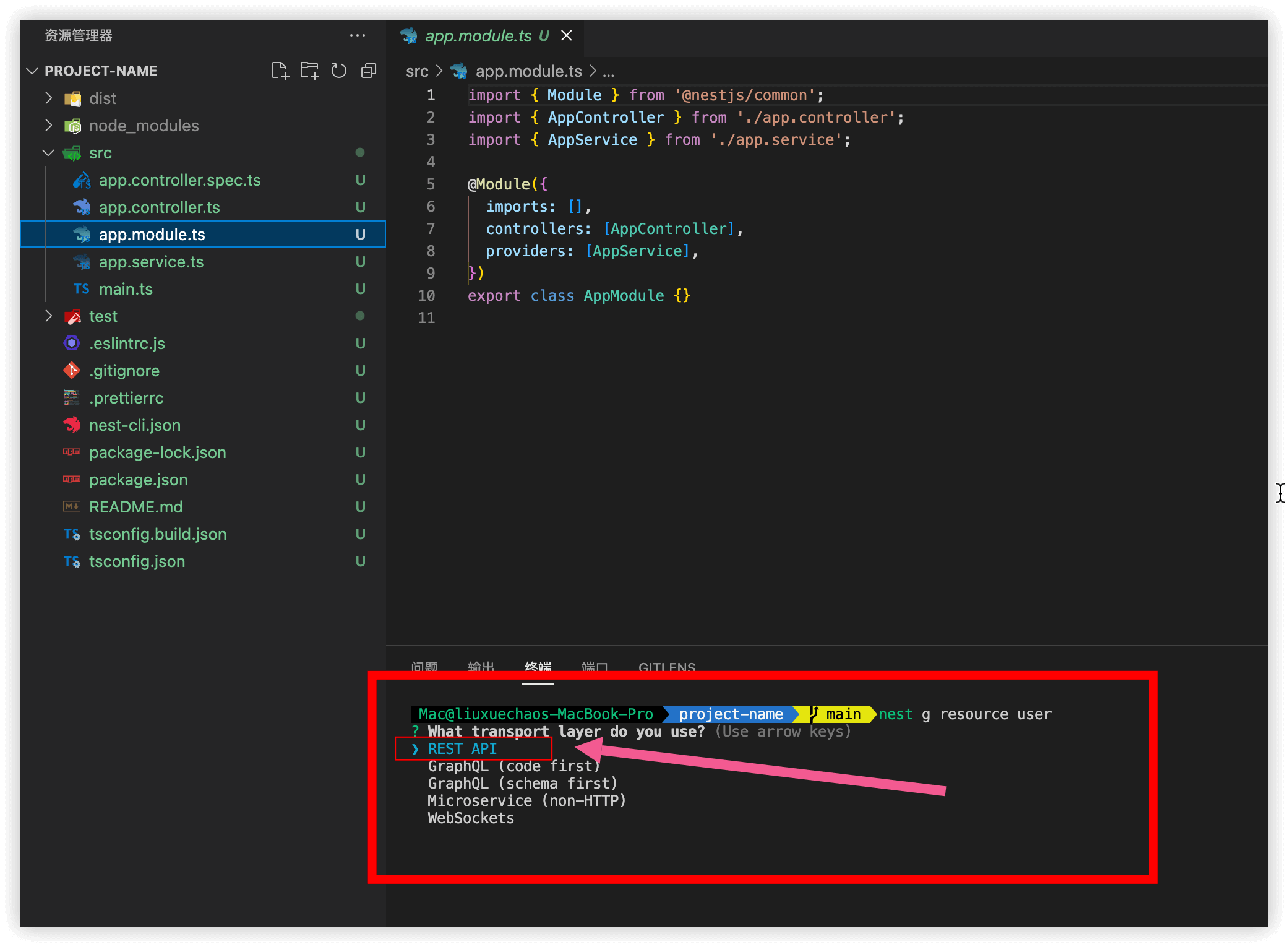This screenshot has width=1288, height=947.
Task: Click the test folder icon
Action: point(72,316)
